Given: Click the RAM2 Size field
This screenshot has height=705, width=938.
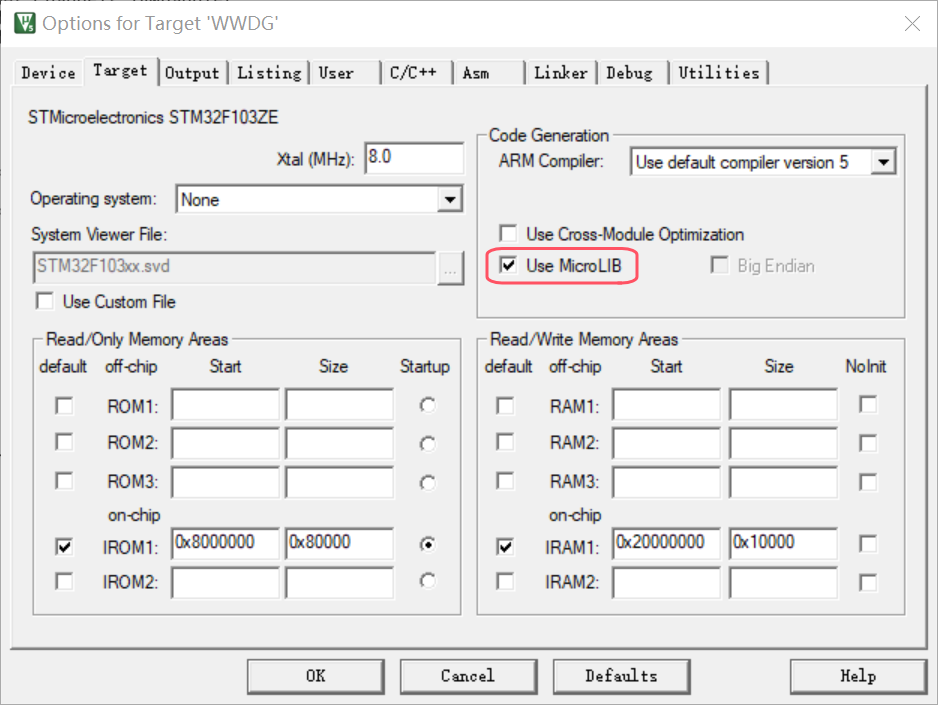Looking at the screenshot, I should 783,443.
